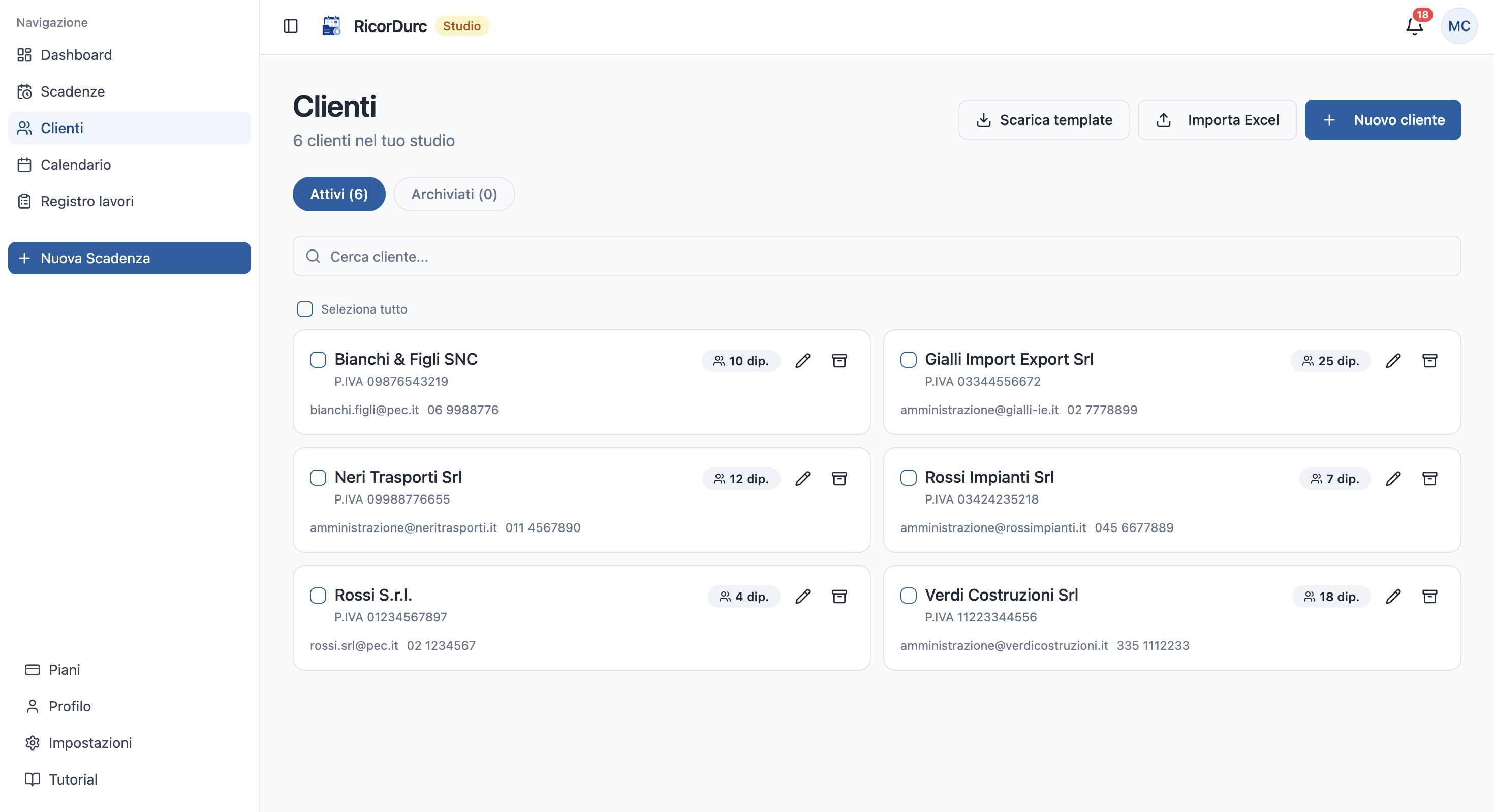Click the 4 dip. employees badge

743,596
